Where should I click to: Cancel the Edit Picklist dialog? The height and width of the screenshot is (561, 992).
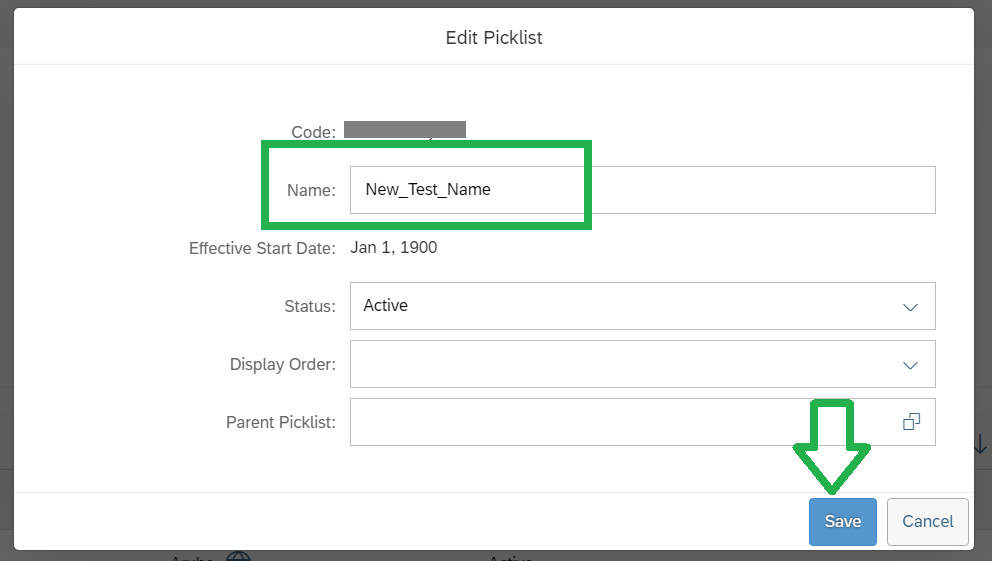pyautogui.click(x=927, y=522)
